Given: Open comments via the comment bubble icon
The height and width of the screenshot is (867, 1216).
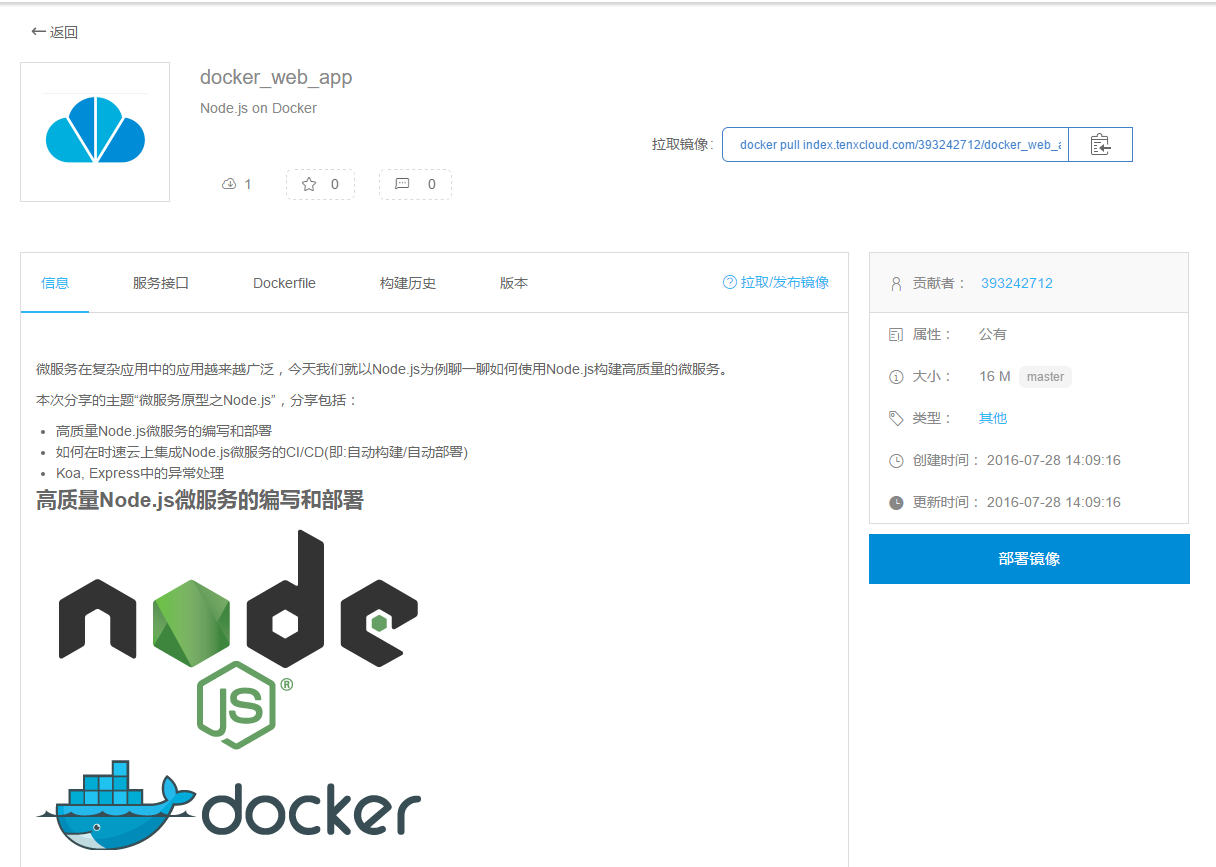Looking at the screenshot, I should [403, 184].
